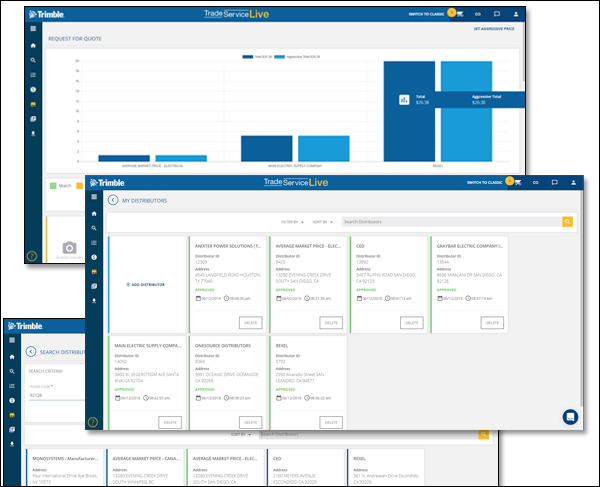This screenshot has width=600, height=487.
Task: Open shopping cart in Request for Quote header
Action: (x=460, y=14)
